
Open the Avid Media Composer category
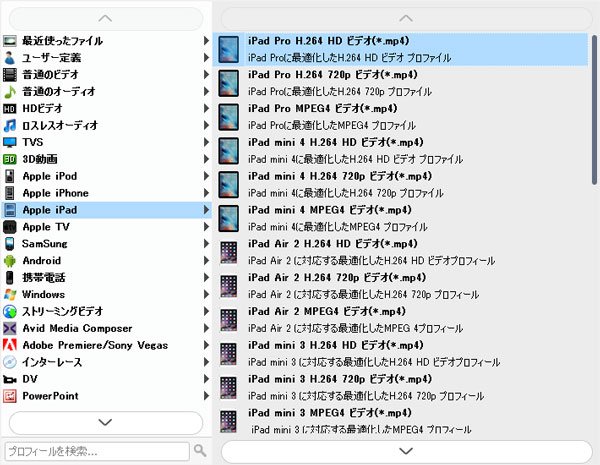coord(106,328)
